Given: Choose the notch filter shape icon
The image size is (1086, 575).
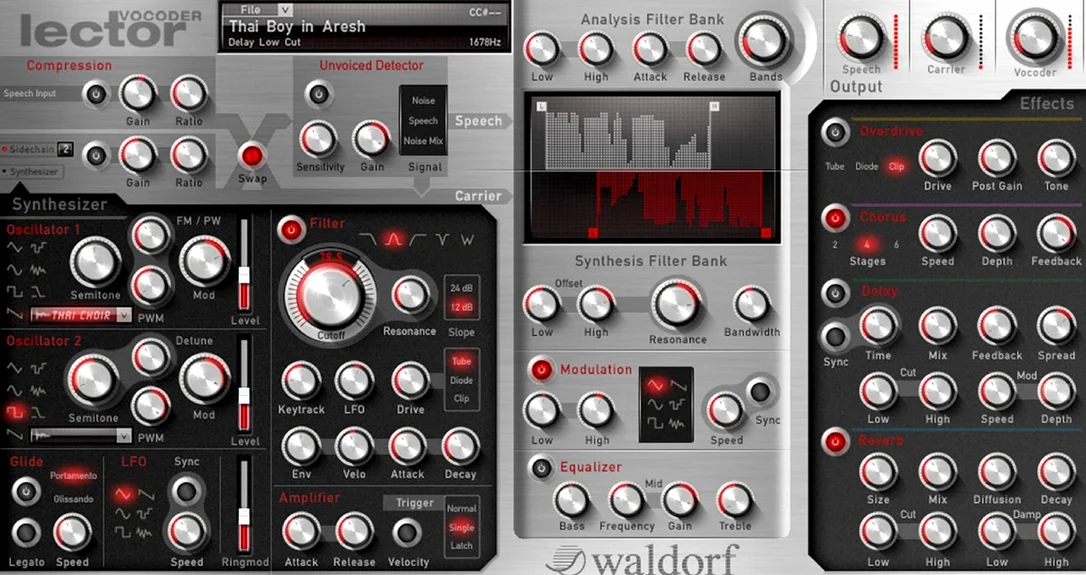Looking at the screenshot, I should [442, 240].
